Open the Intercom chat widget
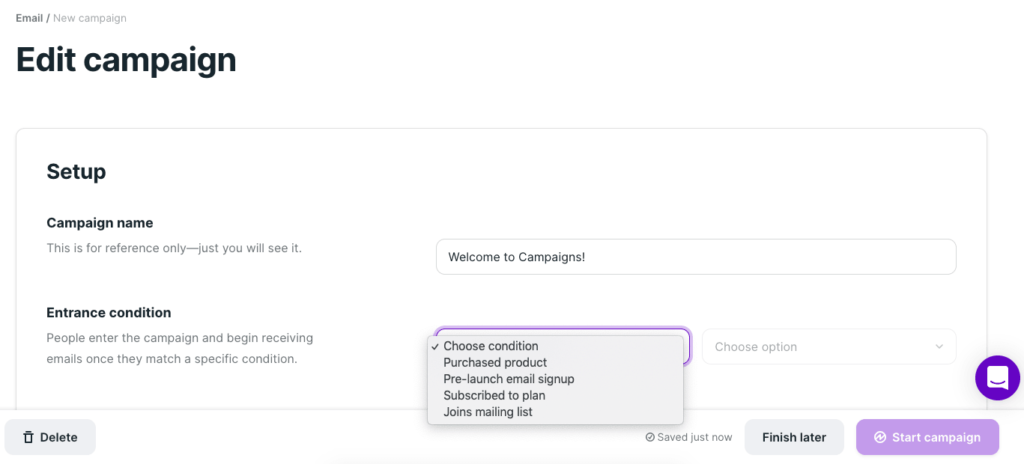Viewport: 1024px width, 464px height. click(997, 378)
